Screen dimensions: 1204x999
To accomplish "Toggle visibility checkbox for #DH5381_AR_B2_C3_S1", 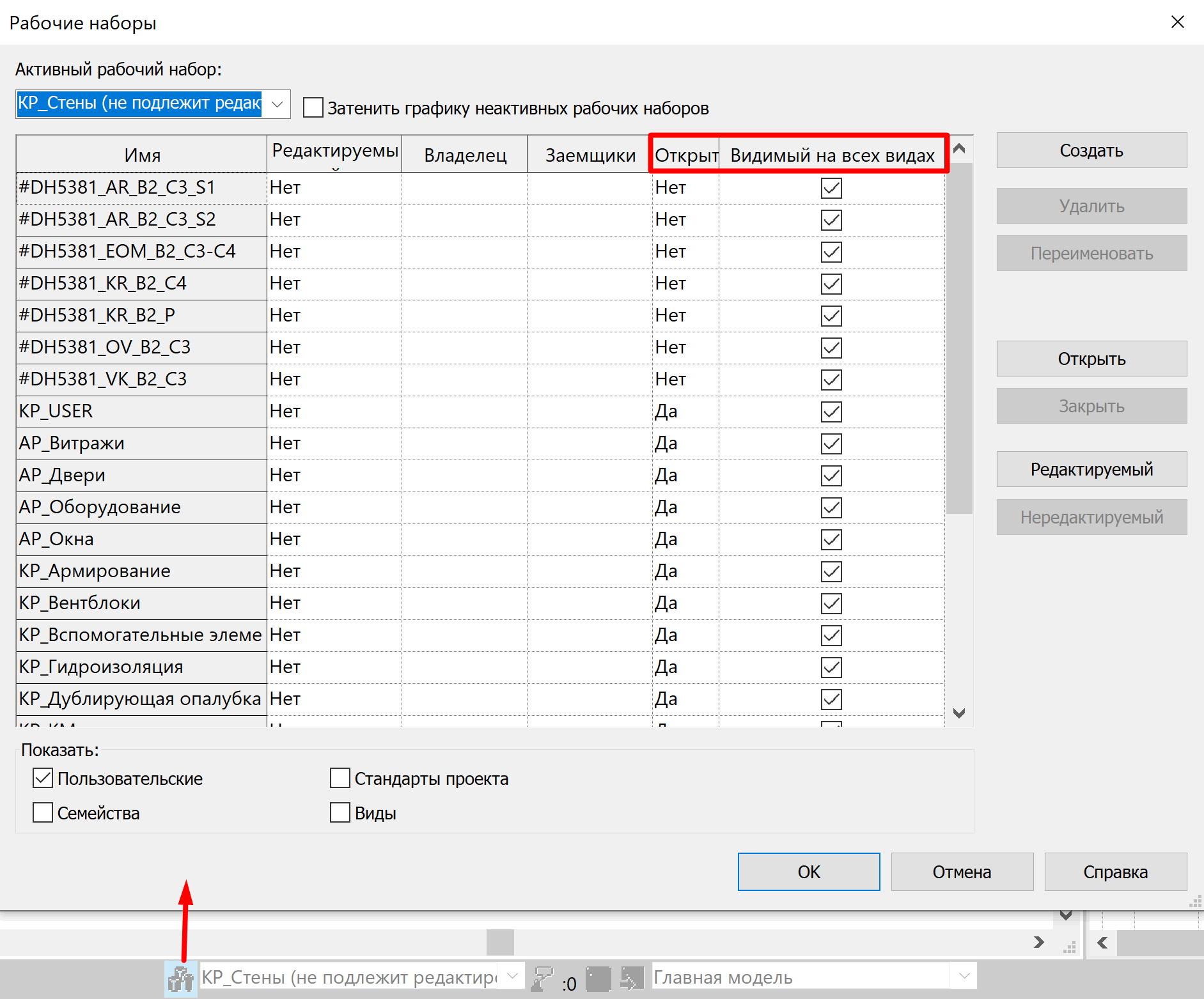I will [831, 188].
